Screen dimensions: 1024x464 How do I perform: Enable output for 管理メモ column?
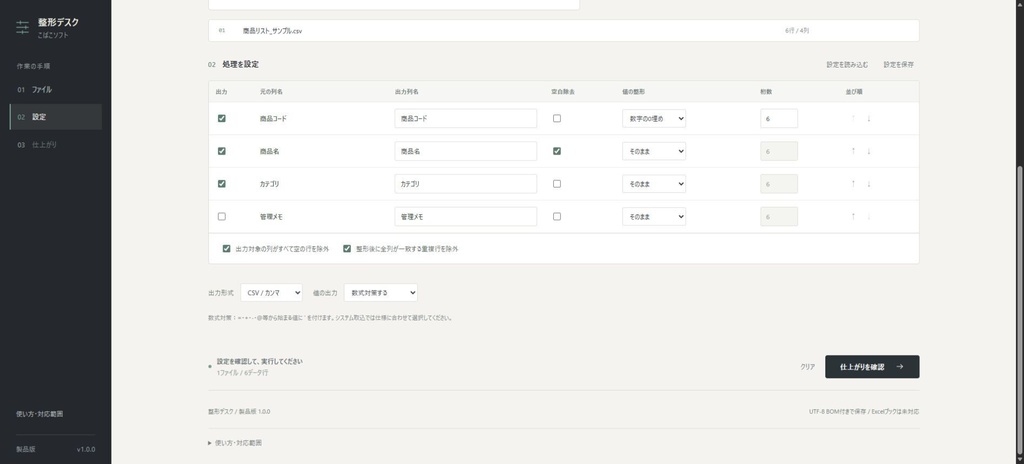coord(221,216)
